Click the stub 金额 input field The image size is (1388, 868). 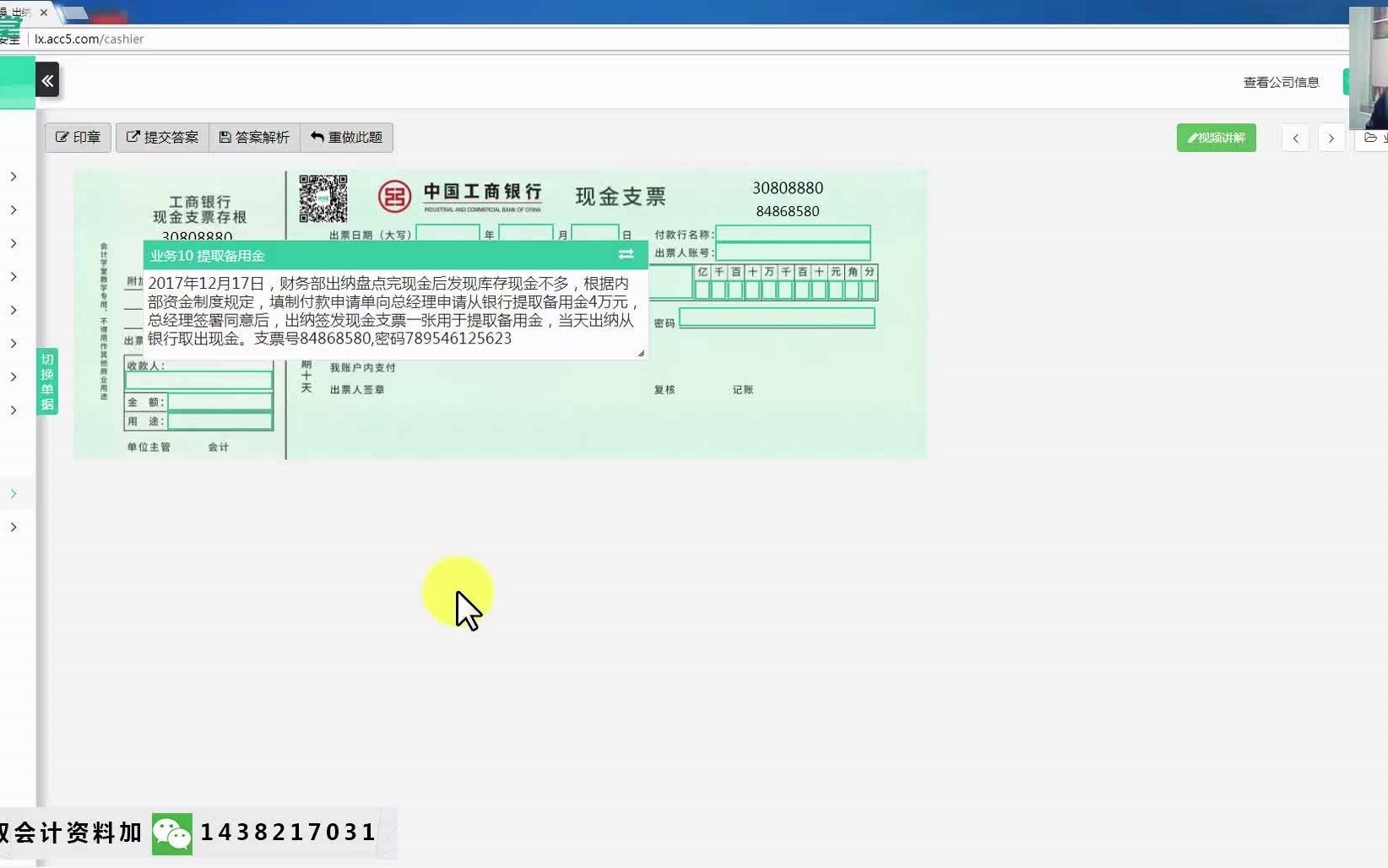point(220,402)
